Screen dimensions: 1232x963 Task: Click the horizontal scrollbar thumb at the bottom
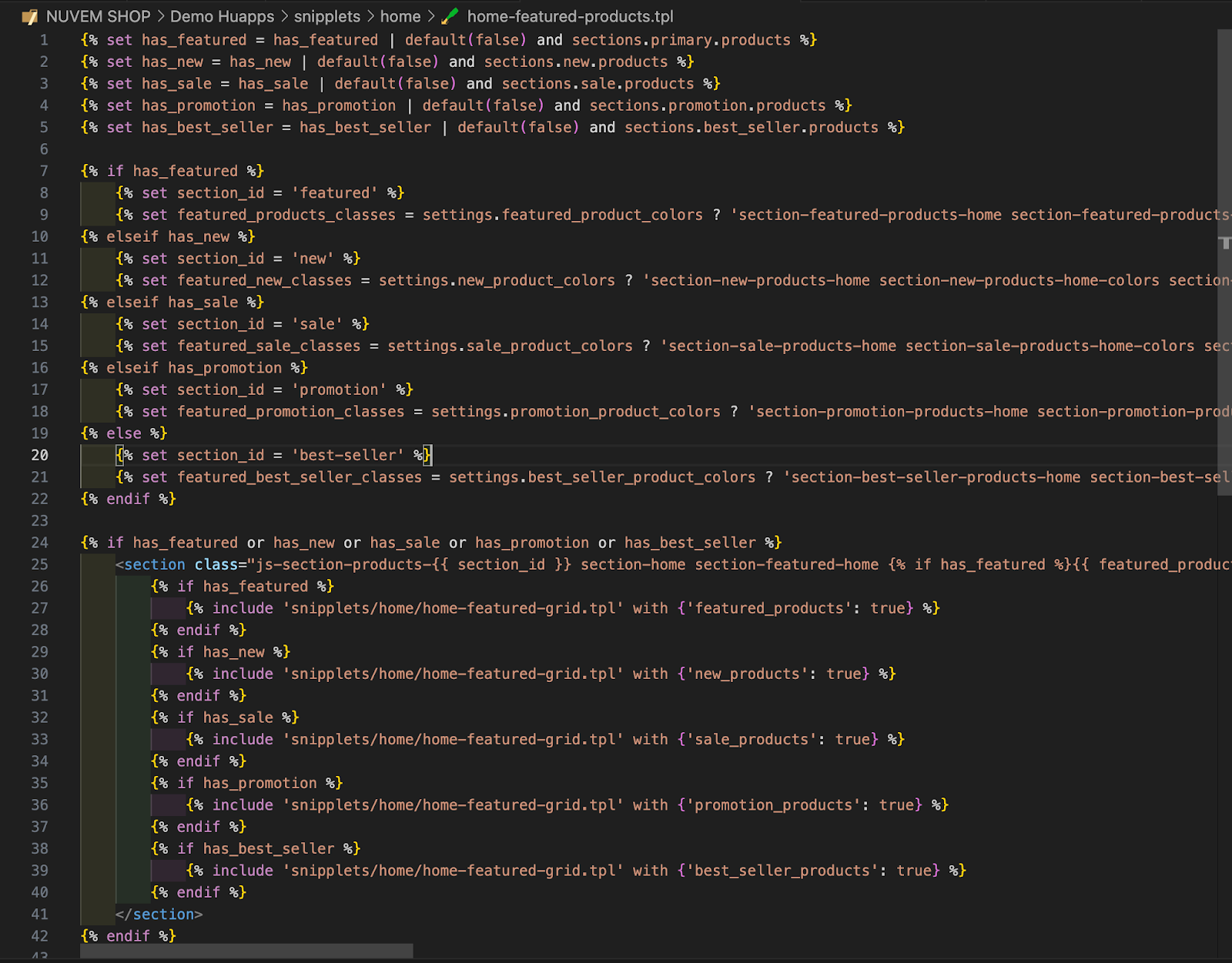click(246, 951)
